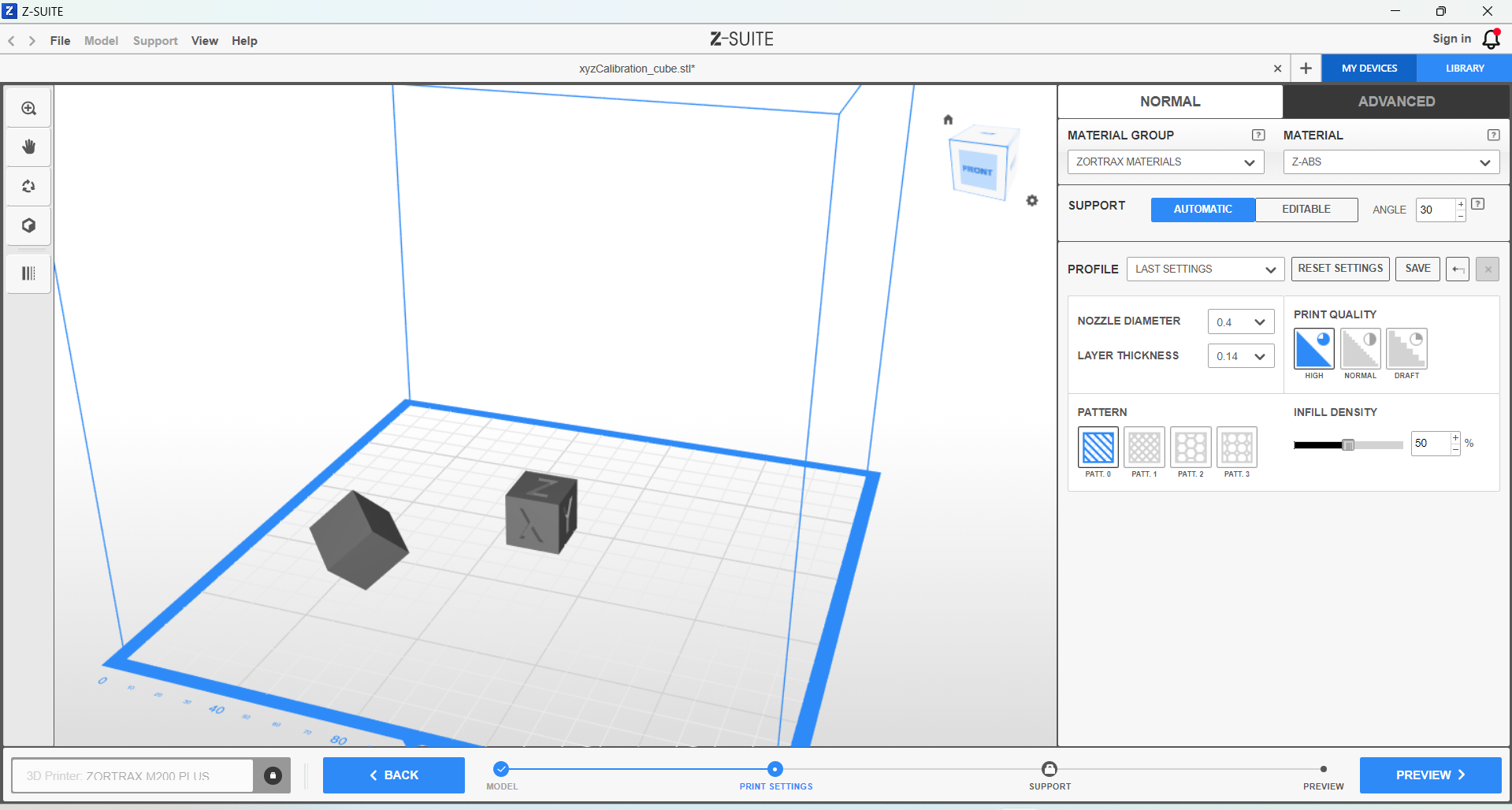Viewport: 1512px width, 810px height.
Task: Choose infill pattern PATT. 0
Action: point(1098,448)
